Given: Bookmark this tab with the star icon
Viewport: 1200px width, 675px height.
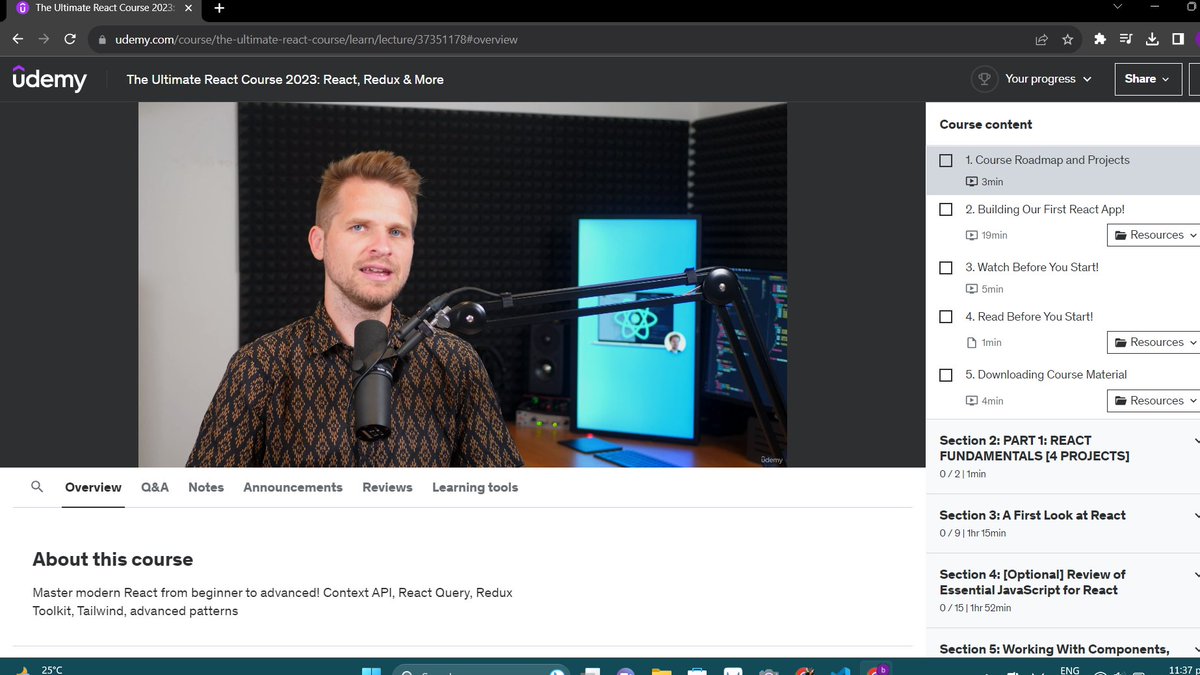Looking at the screenshot, I should pyautogui.click(x=1067, y=39).
